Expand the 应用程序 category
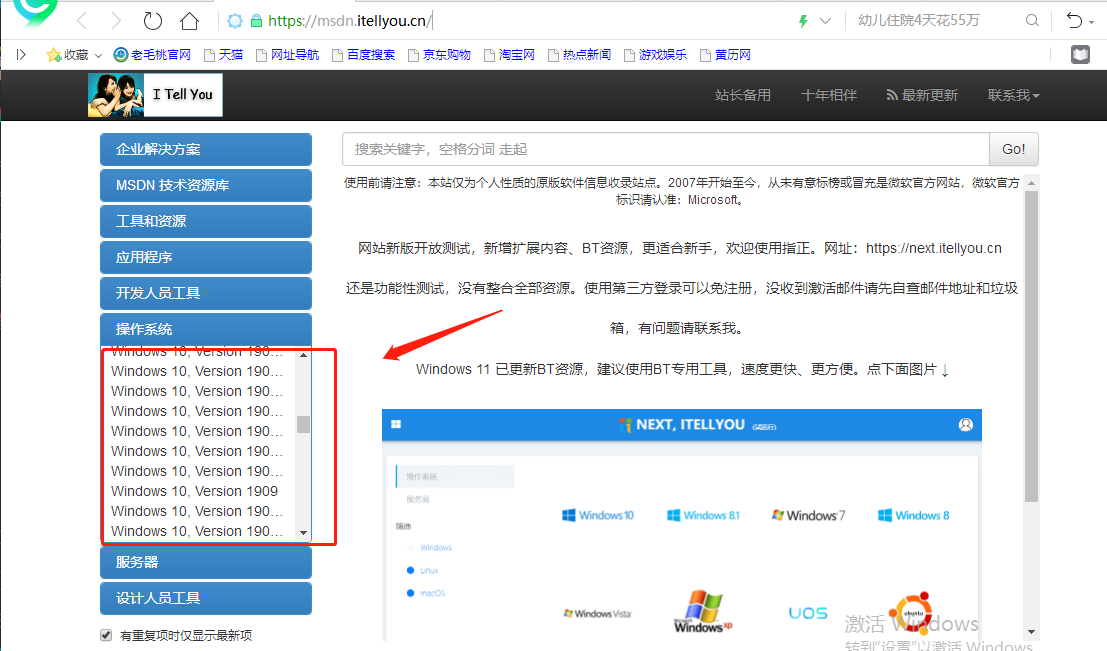The height and width of the screenshot is (651, 1107). [205, 257]
